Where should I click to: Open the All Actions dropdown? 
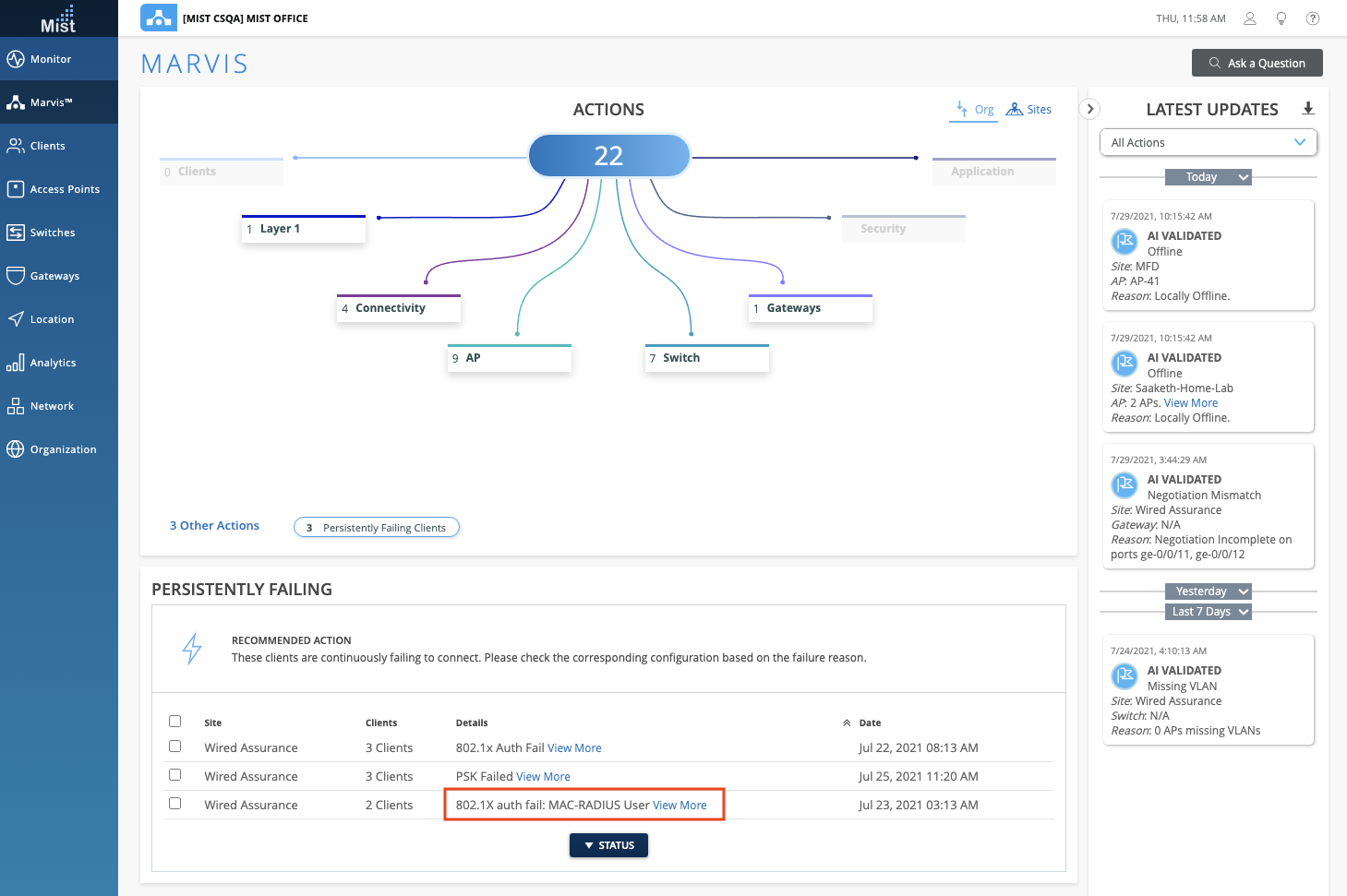(1208, 143)
